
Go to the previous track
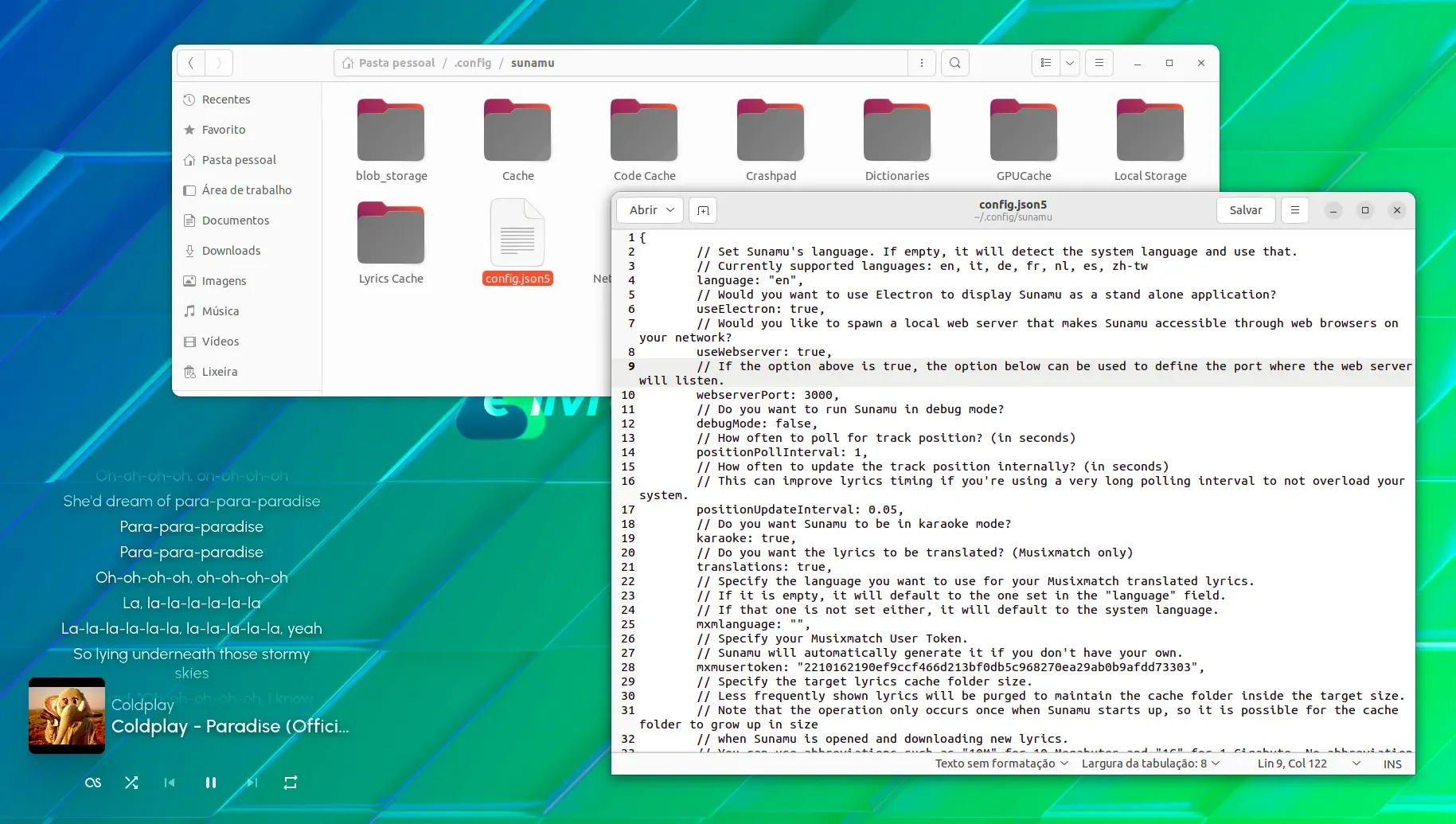pyautogui.click(x=170, y=783)
